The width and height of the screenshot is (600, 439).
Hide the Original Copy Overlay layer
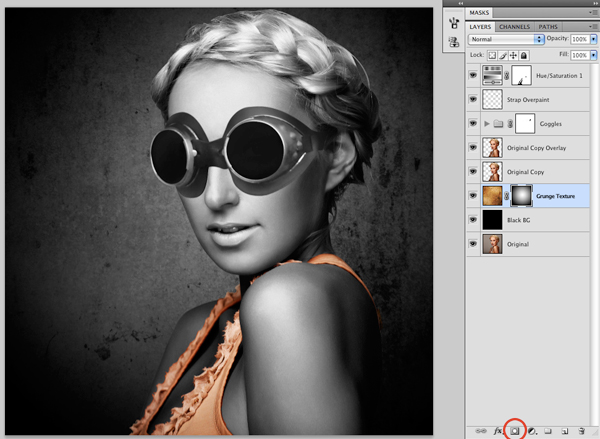[x=473, y=147]
